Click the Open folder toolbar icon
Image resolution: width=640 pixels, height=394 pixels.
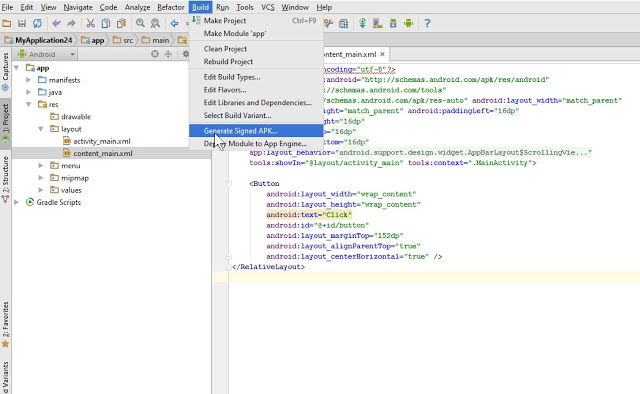[x=7, y=23]
